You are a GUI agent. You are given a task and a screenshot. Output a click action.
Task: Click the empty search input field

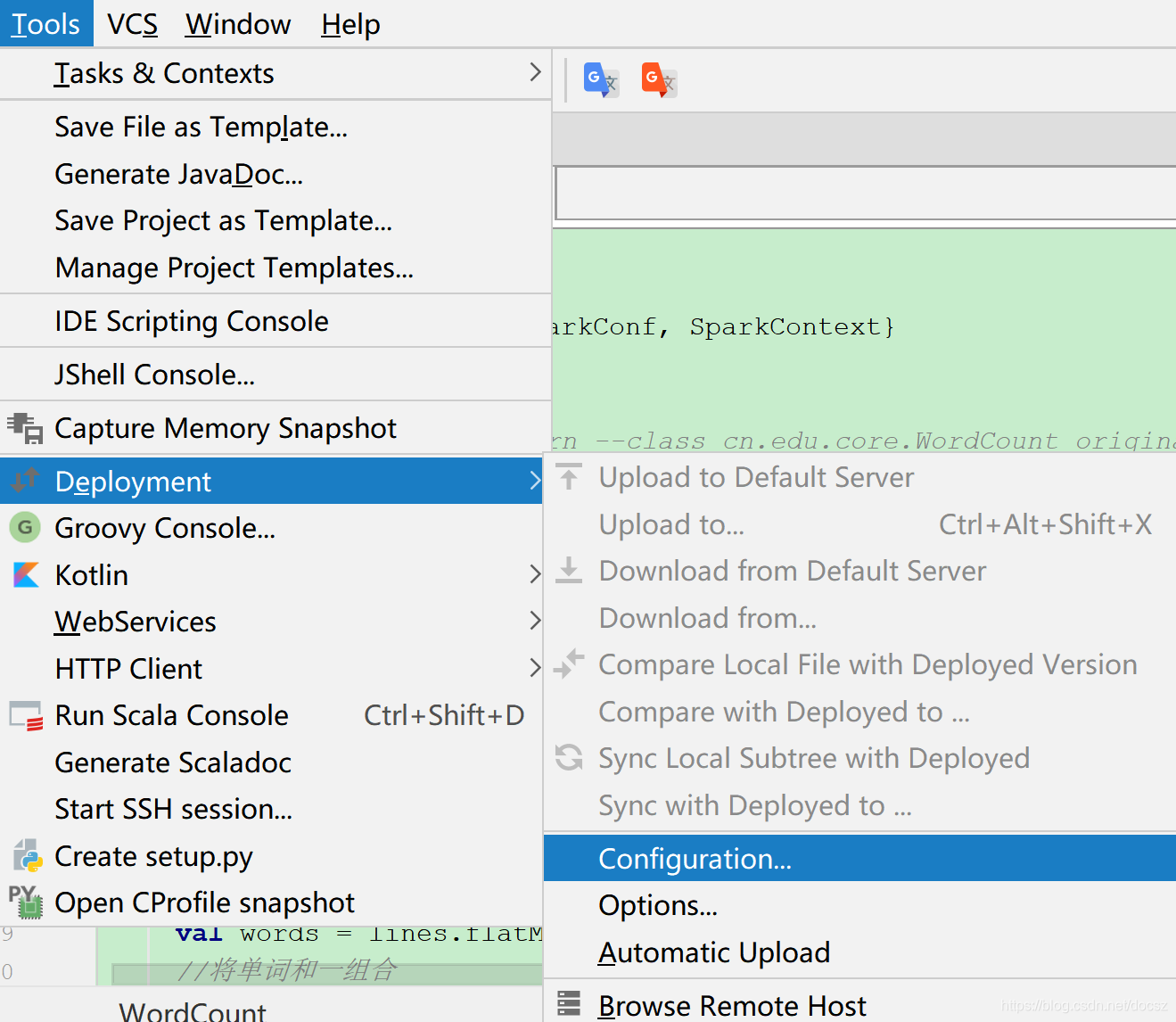pyautogui.click(x=866, y=193)
